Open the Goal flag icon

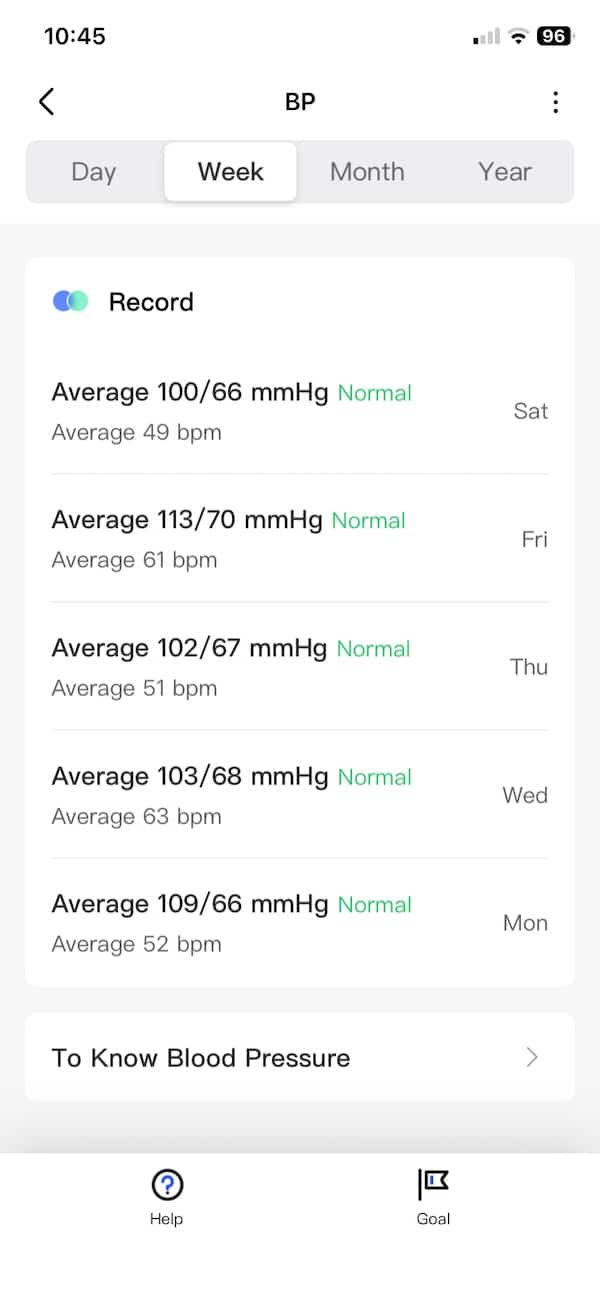[x=433, y=1185]
